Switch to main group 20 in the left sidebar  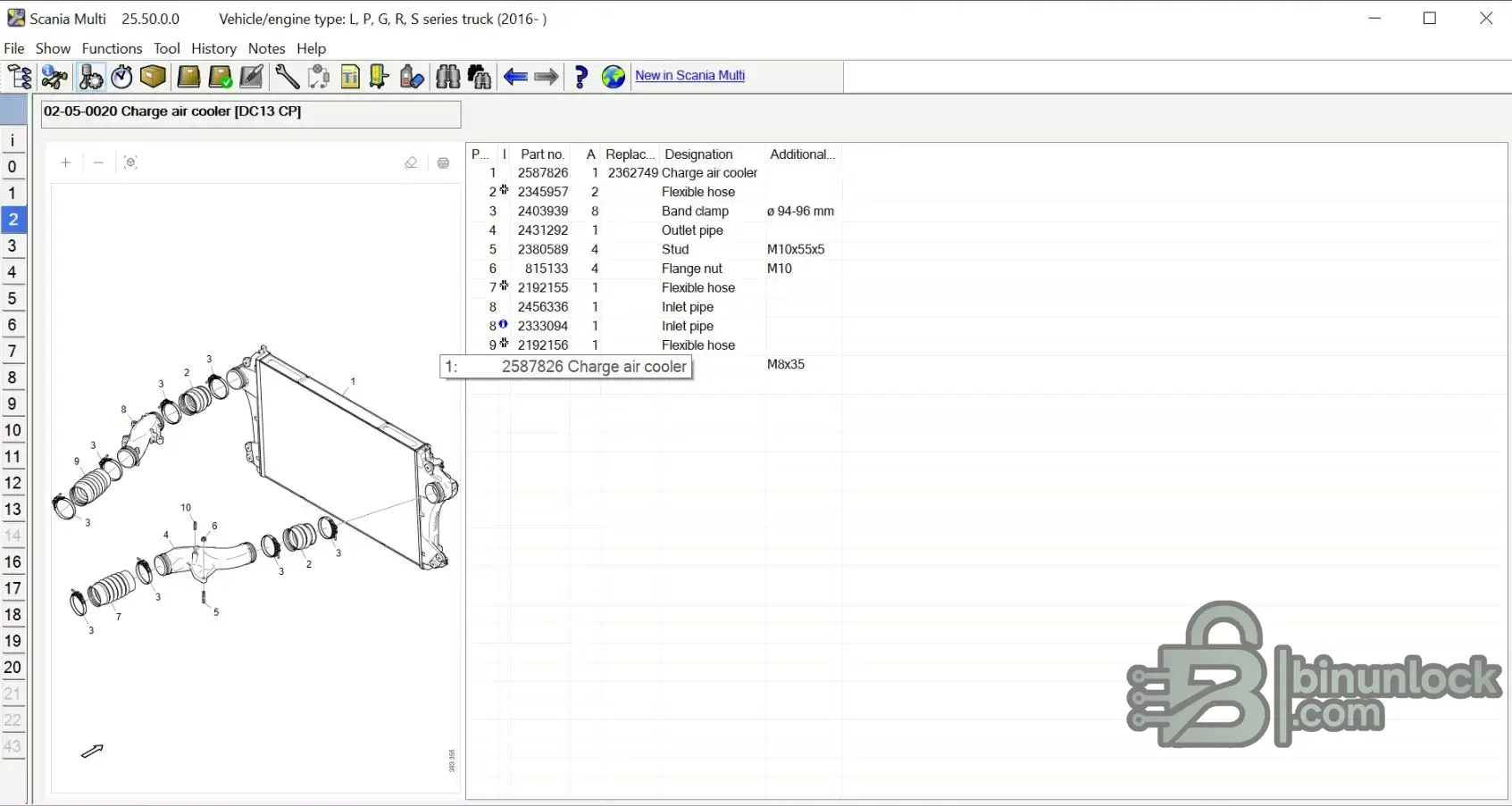[x=13, y=668]
